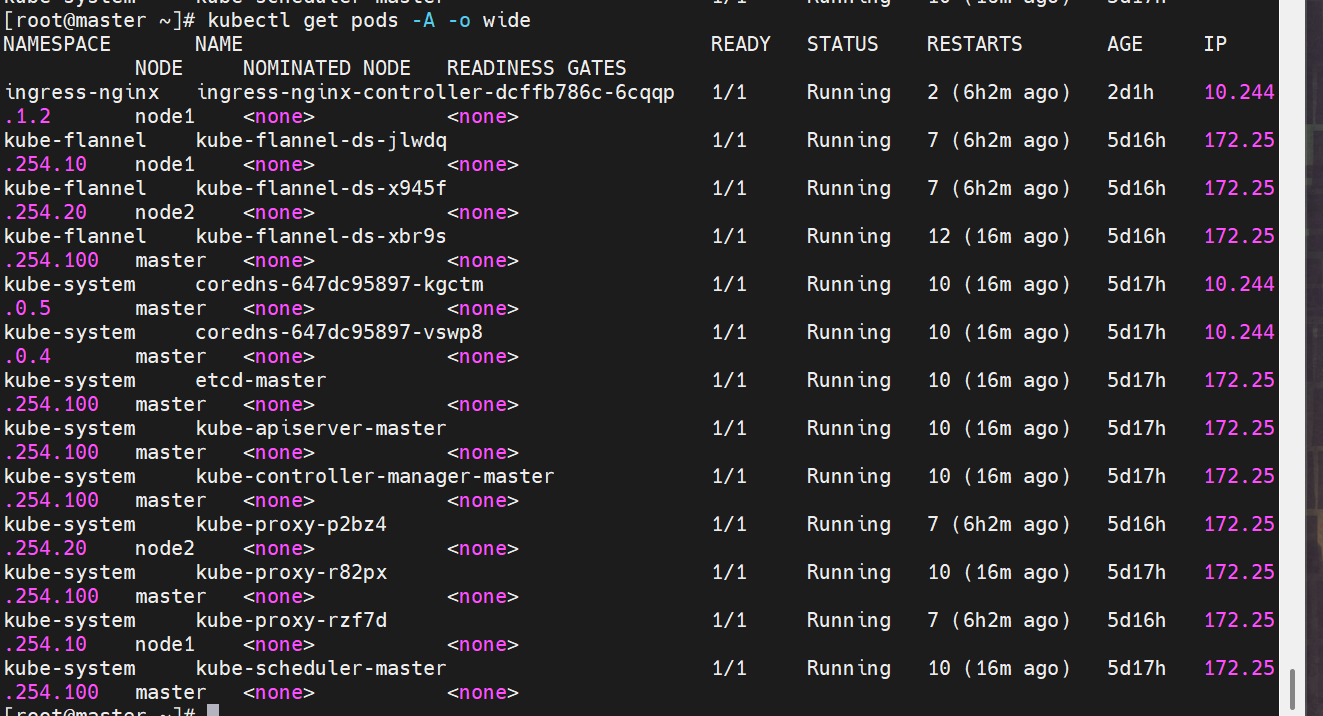
Task: Select the NAMESPACE column header
Action: [x=57, y=44]
